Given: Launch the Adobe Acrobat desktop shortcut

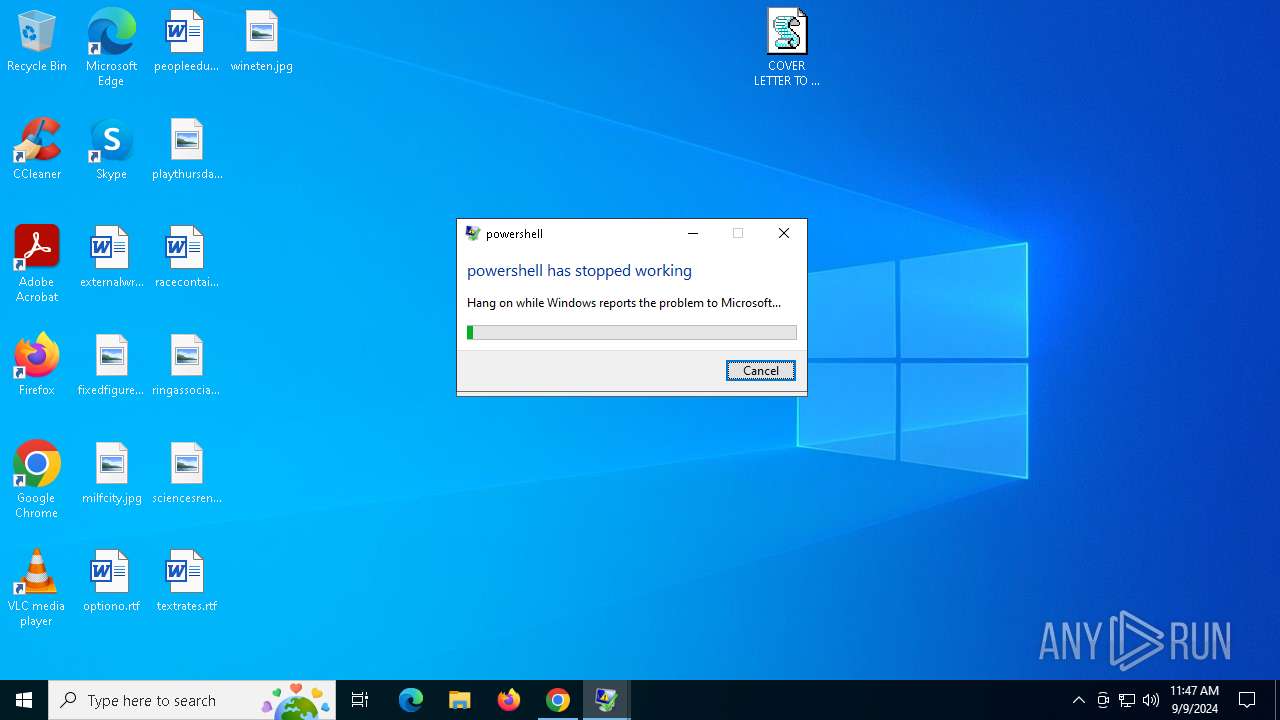Looking at the screenshot, I should click(x=37, y=264).
